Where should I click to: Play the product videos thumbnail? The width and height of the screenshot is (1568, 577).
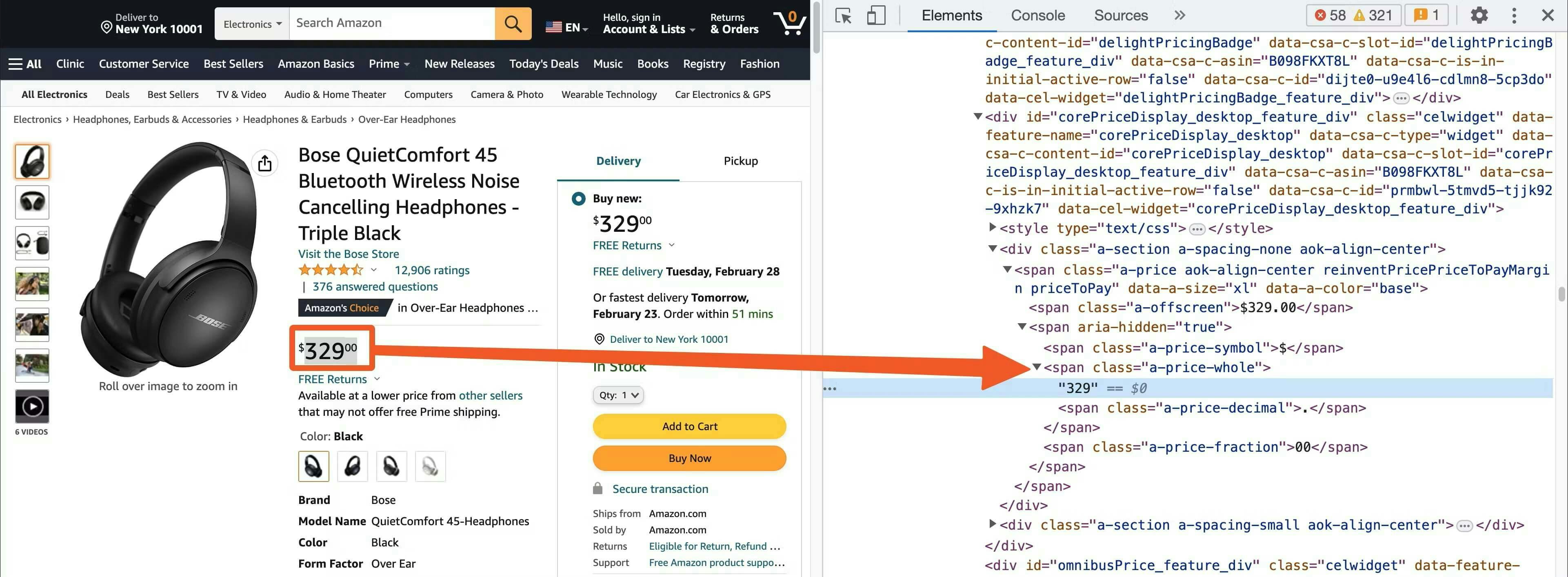(x=32, y=406)
